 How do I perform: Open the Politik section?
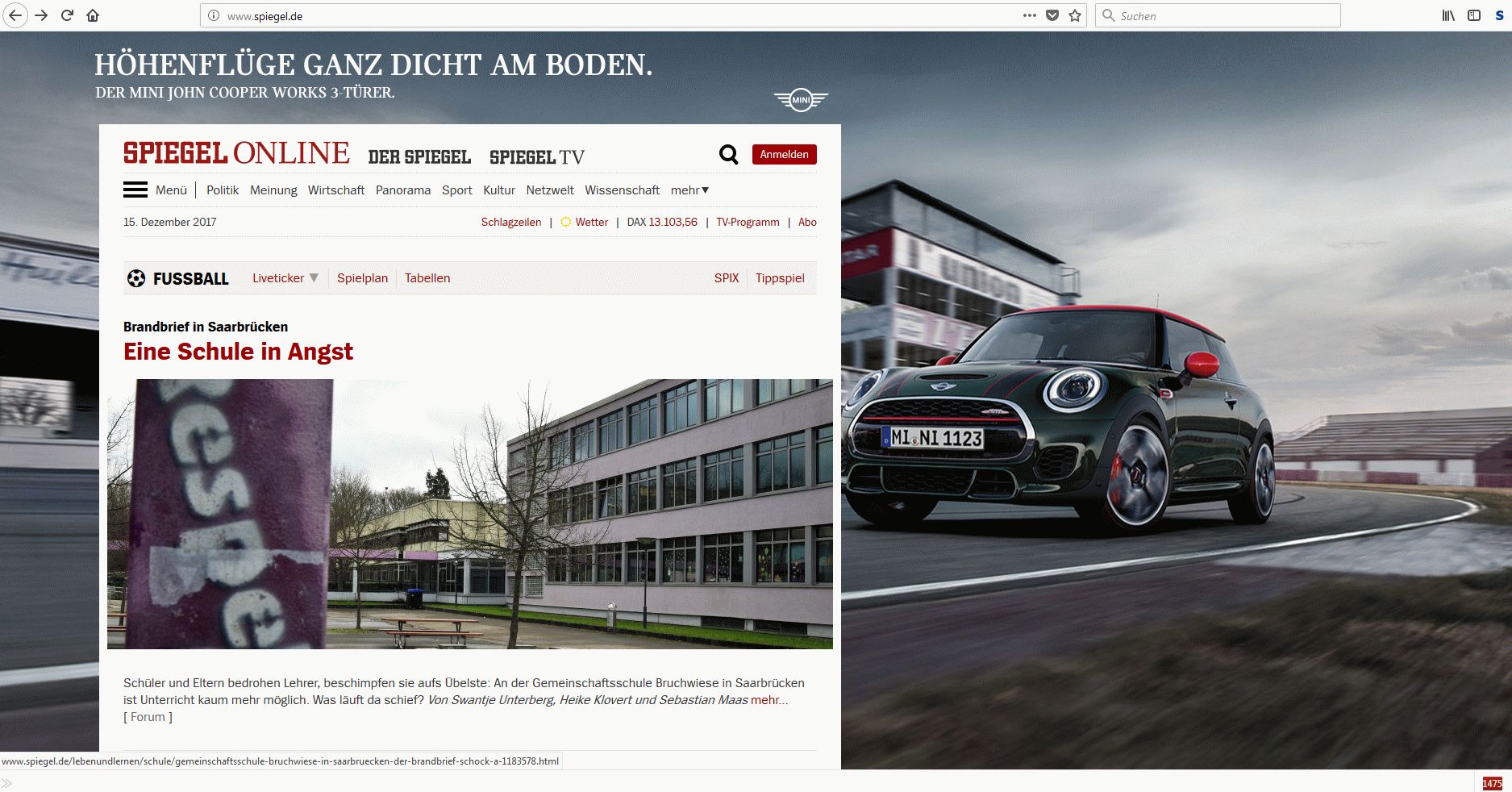coord(223,190)
